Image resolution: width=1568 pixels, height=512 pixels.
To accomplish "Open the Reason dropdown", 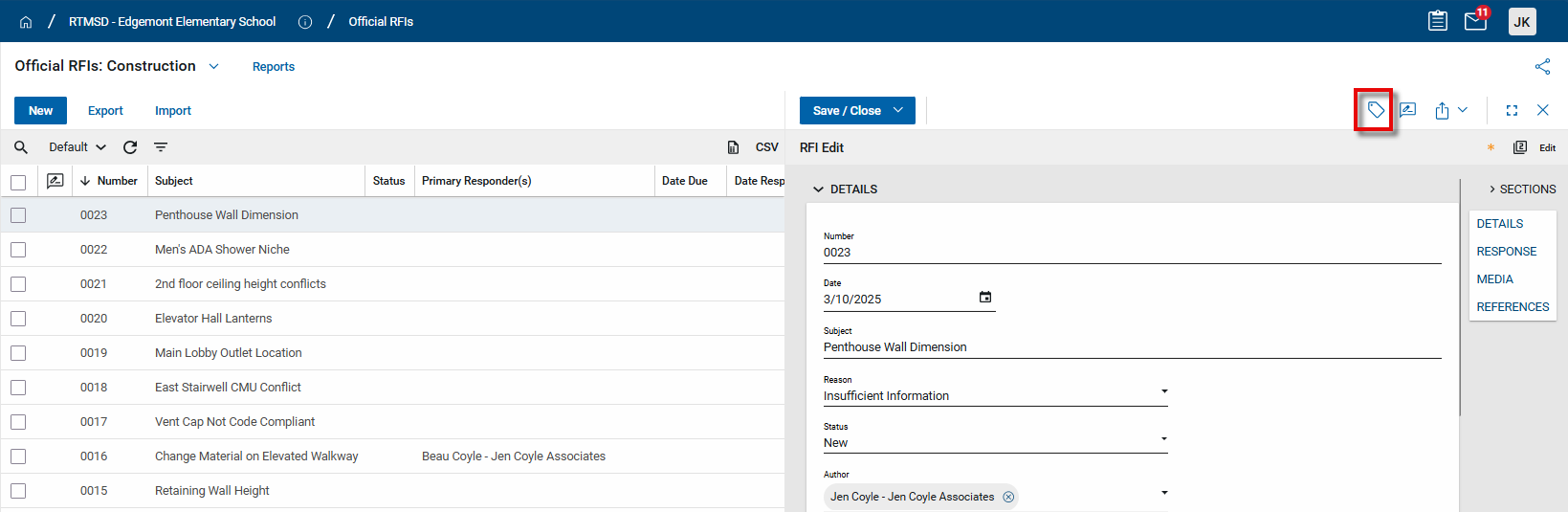I will click(995, 395).
